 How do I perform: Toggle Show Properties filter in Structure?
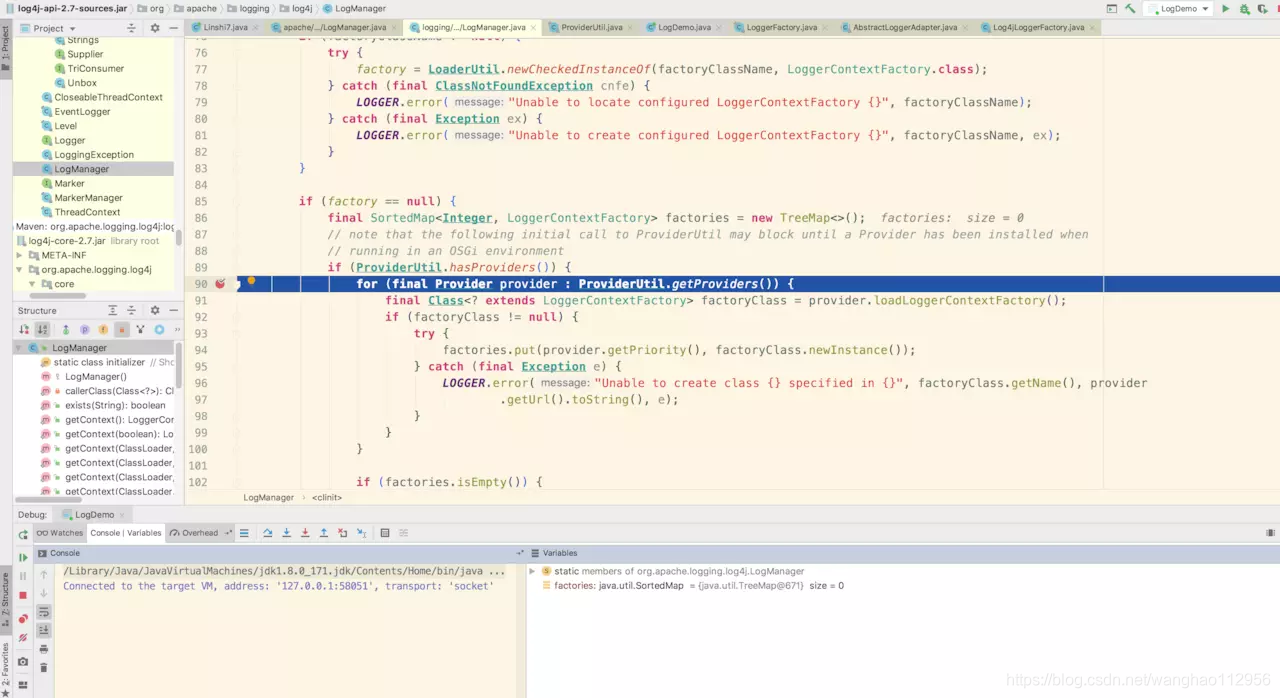point(84,329)
